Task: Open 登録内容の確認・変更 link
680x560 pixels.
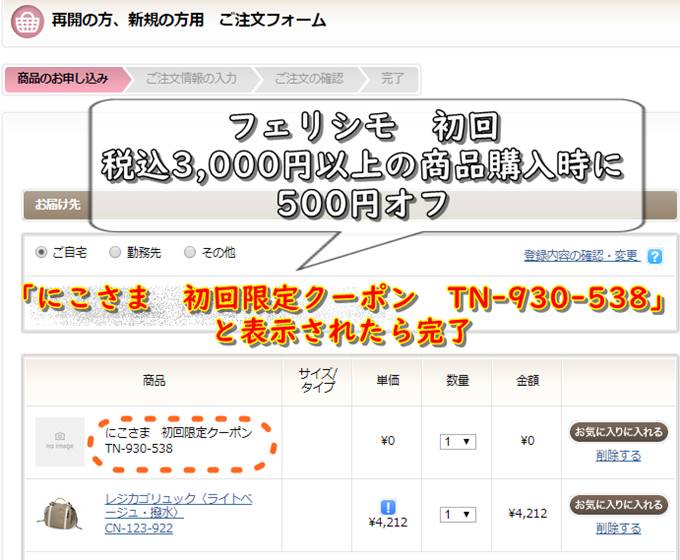Action: pos(582,255)
